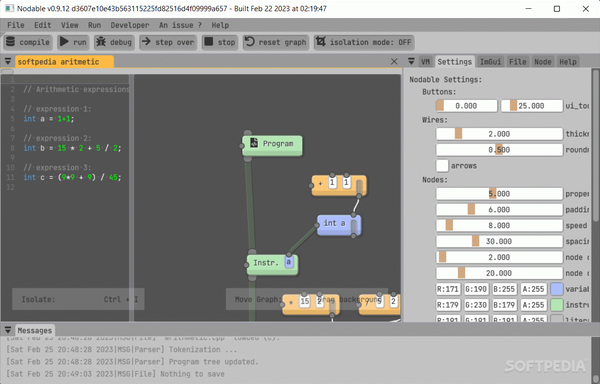Close the softpedia aritmetic tab

pyautogui.click(x=394, y=62)
